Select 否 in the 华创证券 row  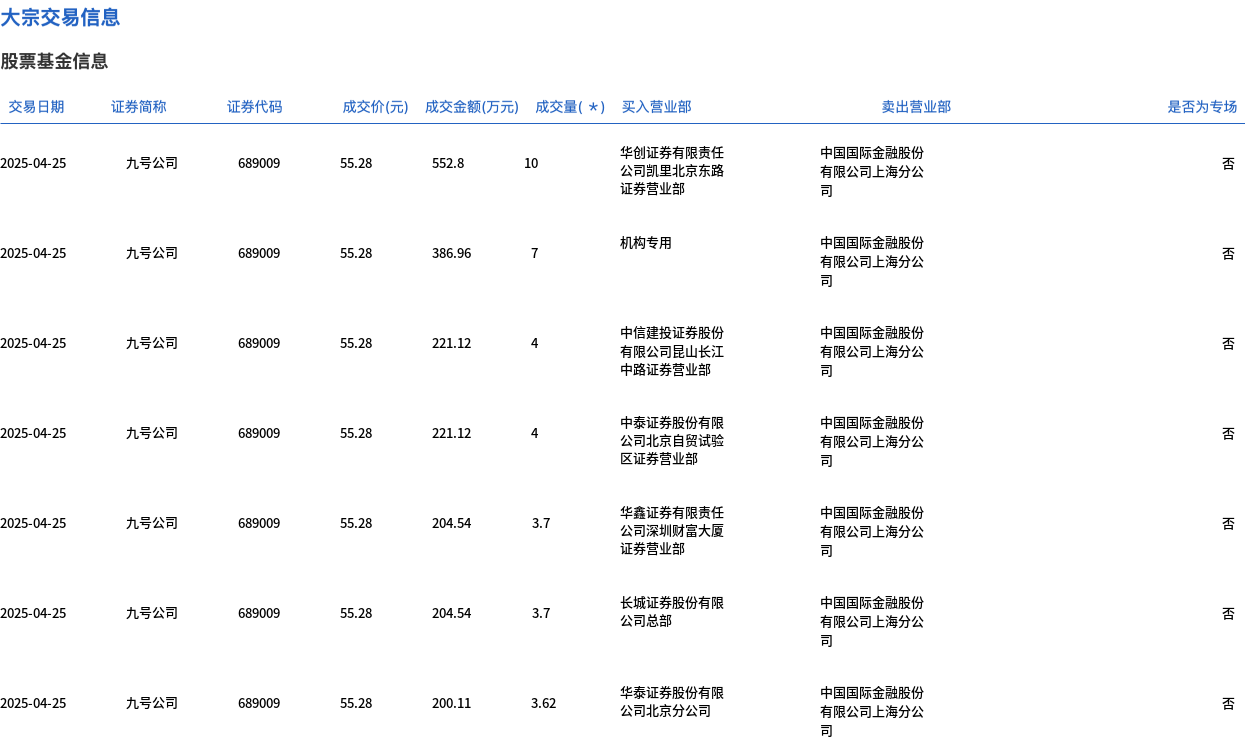(x=1228, y=163)
